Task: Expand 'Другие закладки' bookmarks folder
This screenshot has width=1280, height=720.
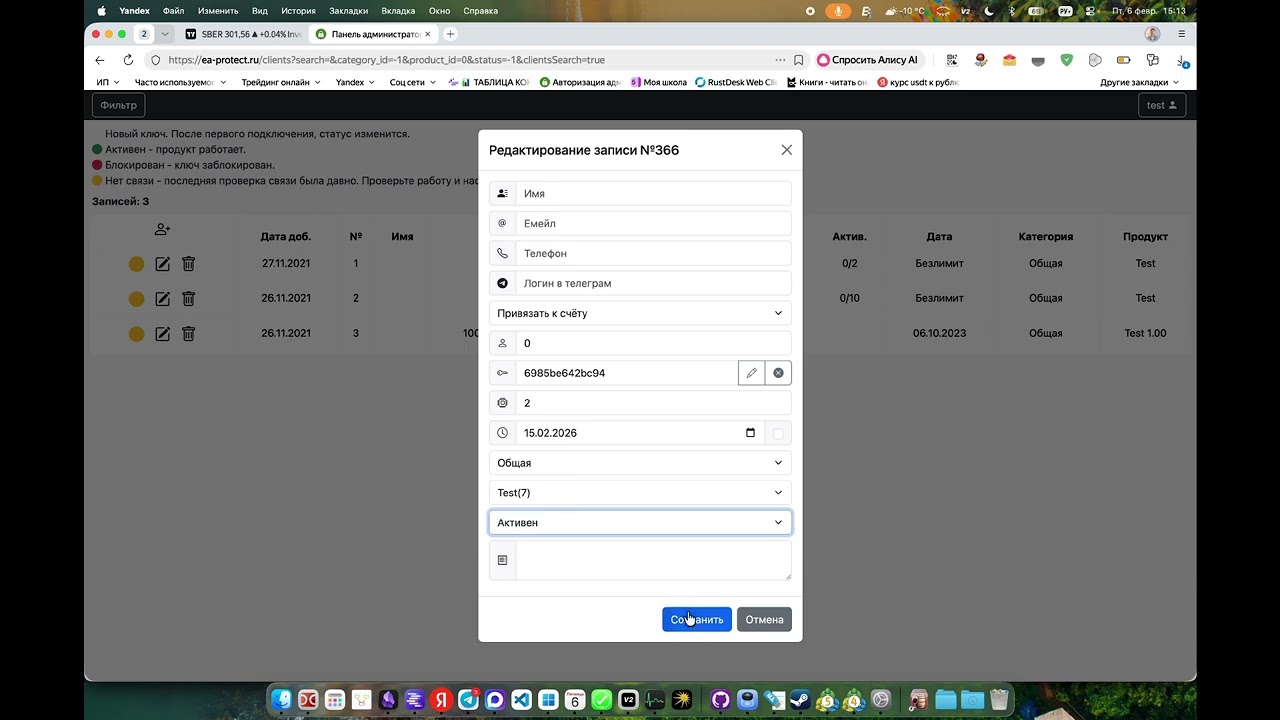Action: pos(1139,82)
